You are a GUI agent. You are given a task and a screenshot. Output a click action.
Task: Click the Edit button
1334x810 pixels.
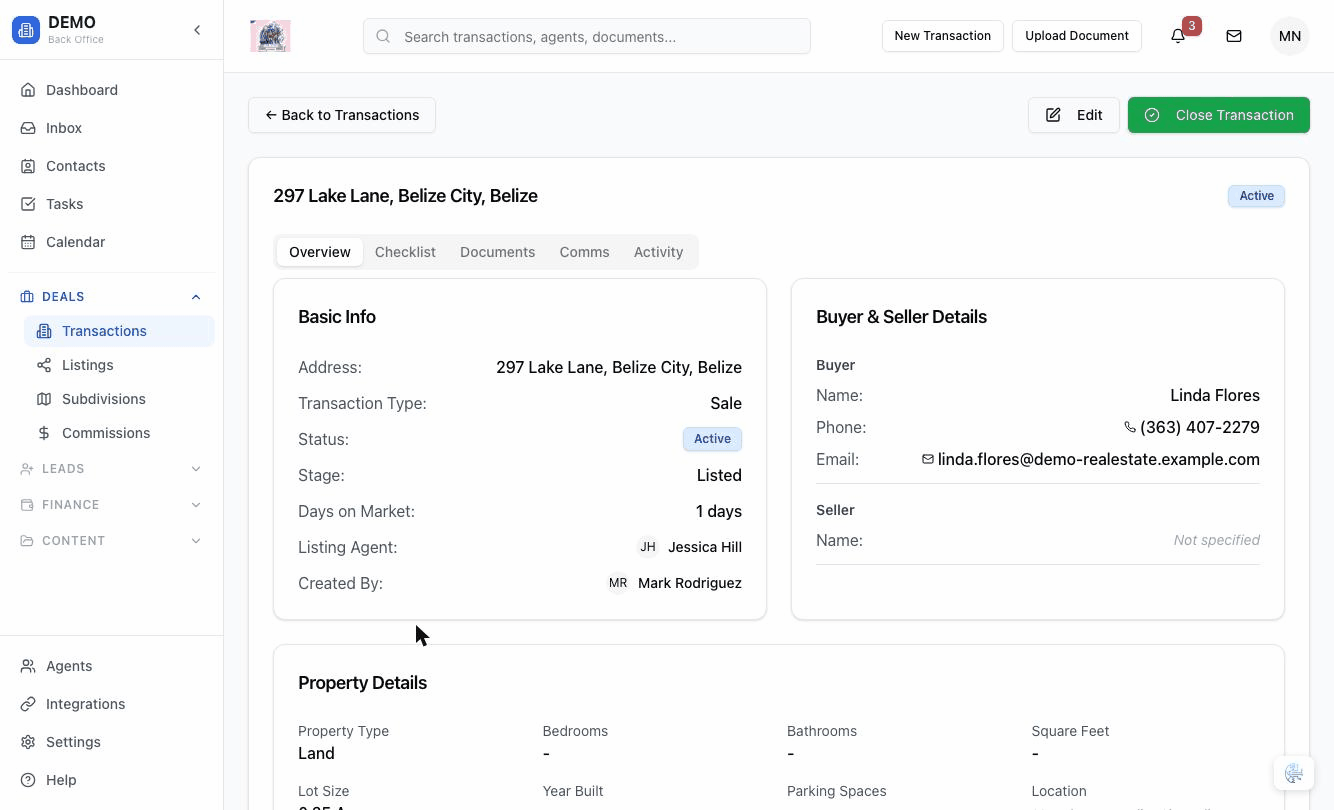1073,115
